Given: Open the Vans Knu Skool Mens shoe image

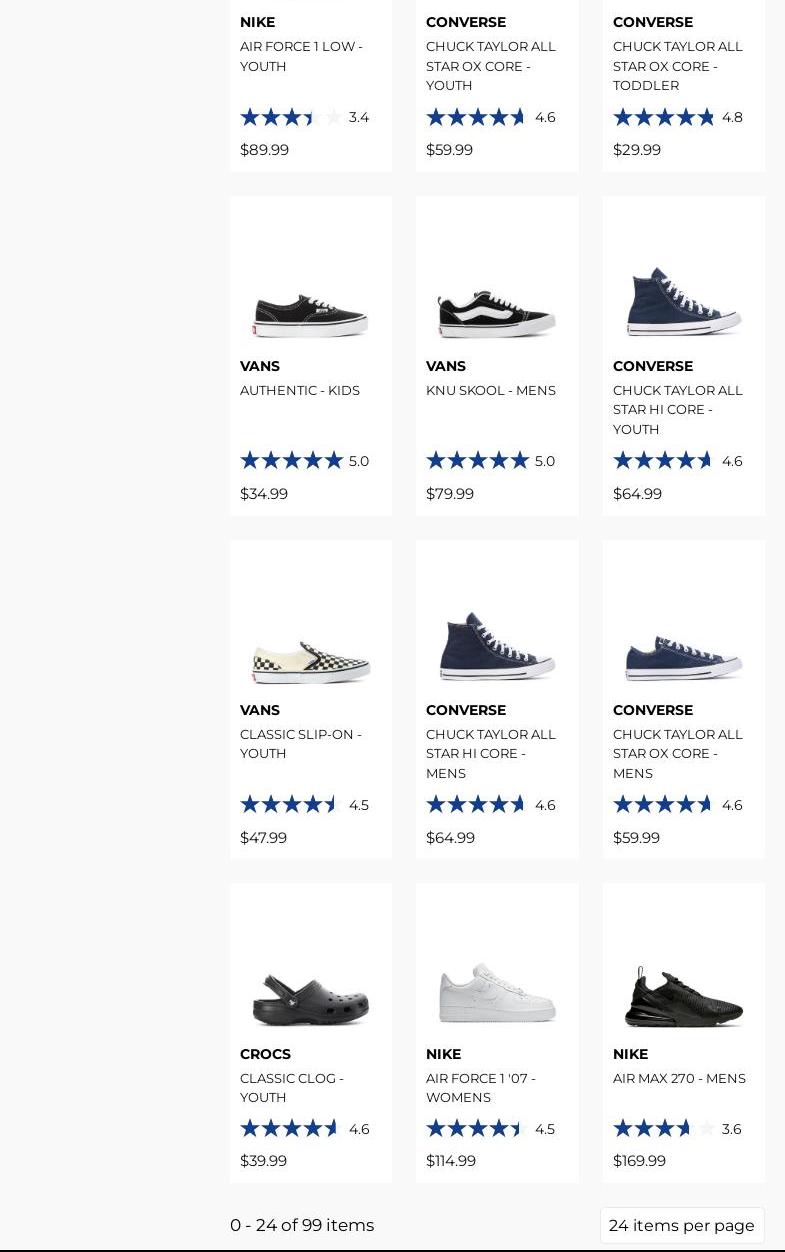Looking at the screenshot, I should [x=497, y=314].
